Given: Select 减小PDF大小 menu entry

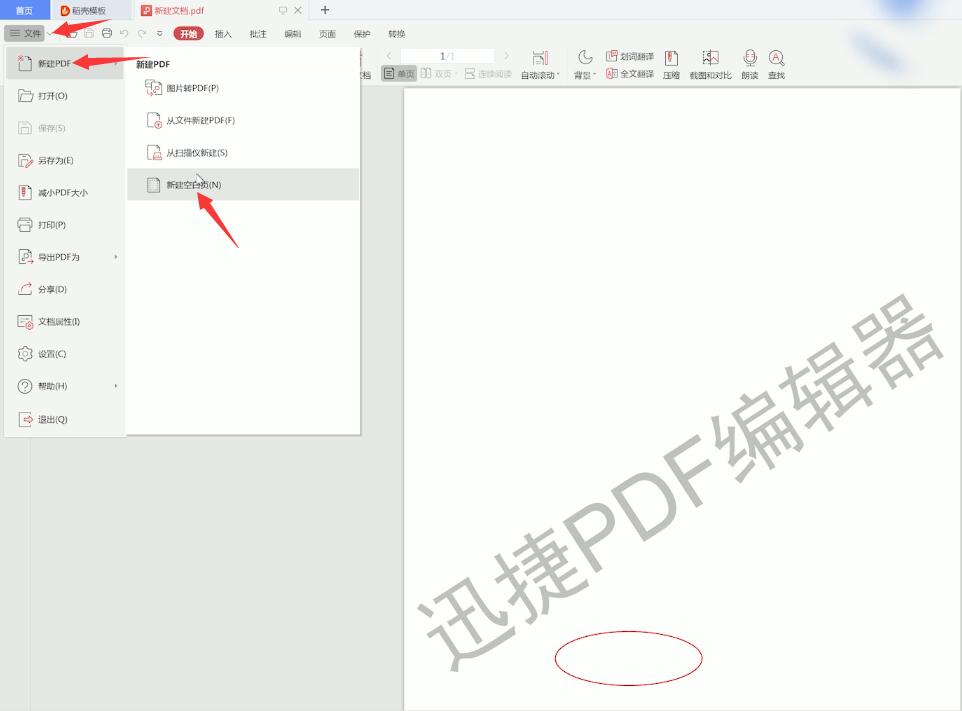Looking at the screenshot, I should pyautogui.click(x=64, y=193).
